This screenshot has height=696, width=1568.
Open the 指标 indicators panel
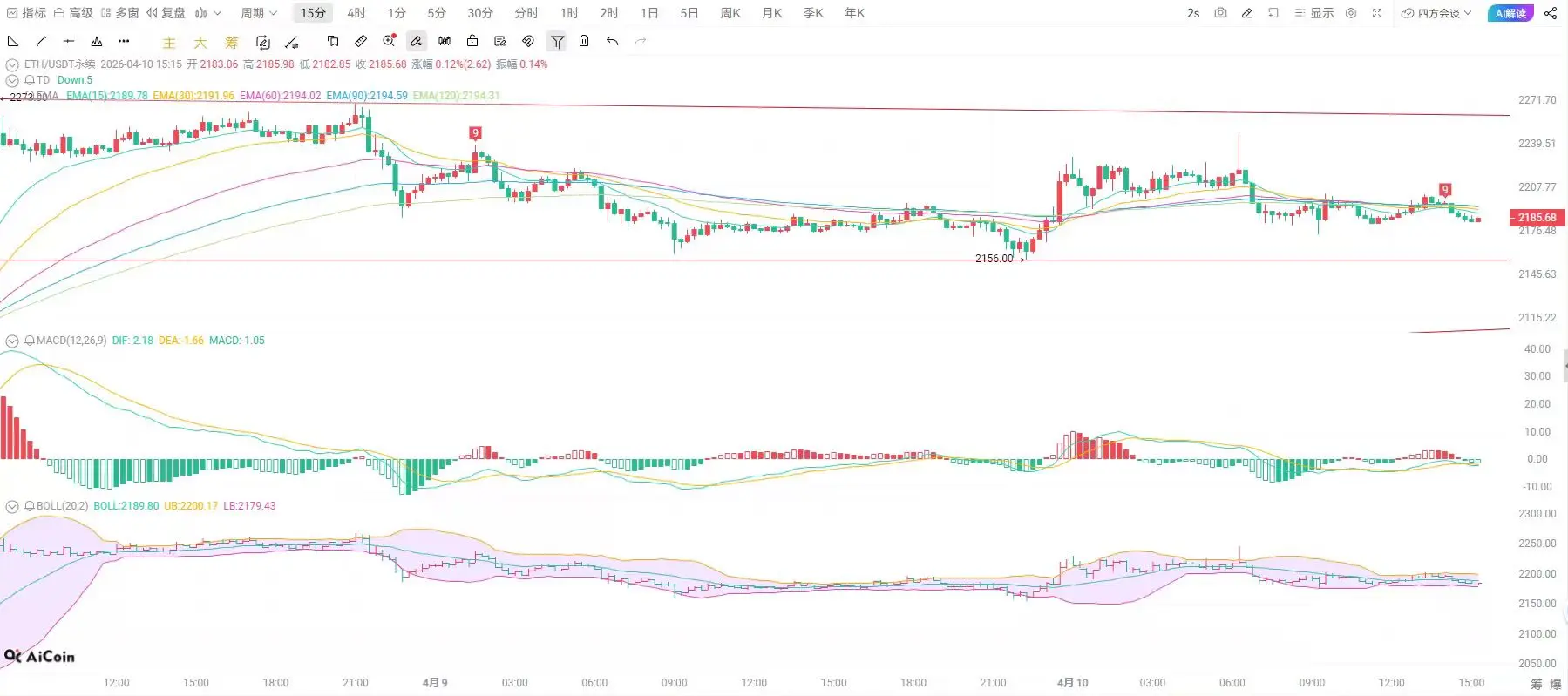(26, 13)
